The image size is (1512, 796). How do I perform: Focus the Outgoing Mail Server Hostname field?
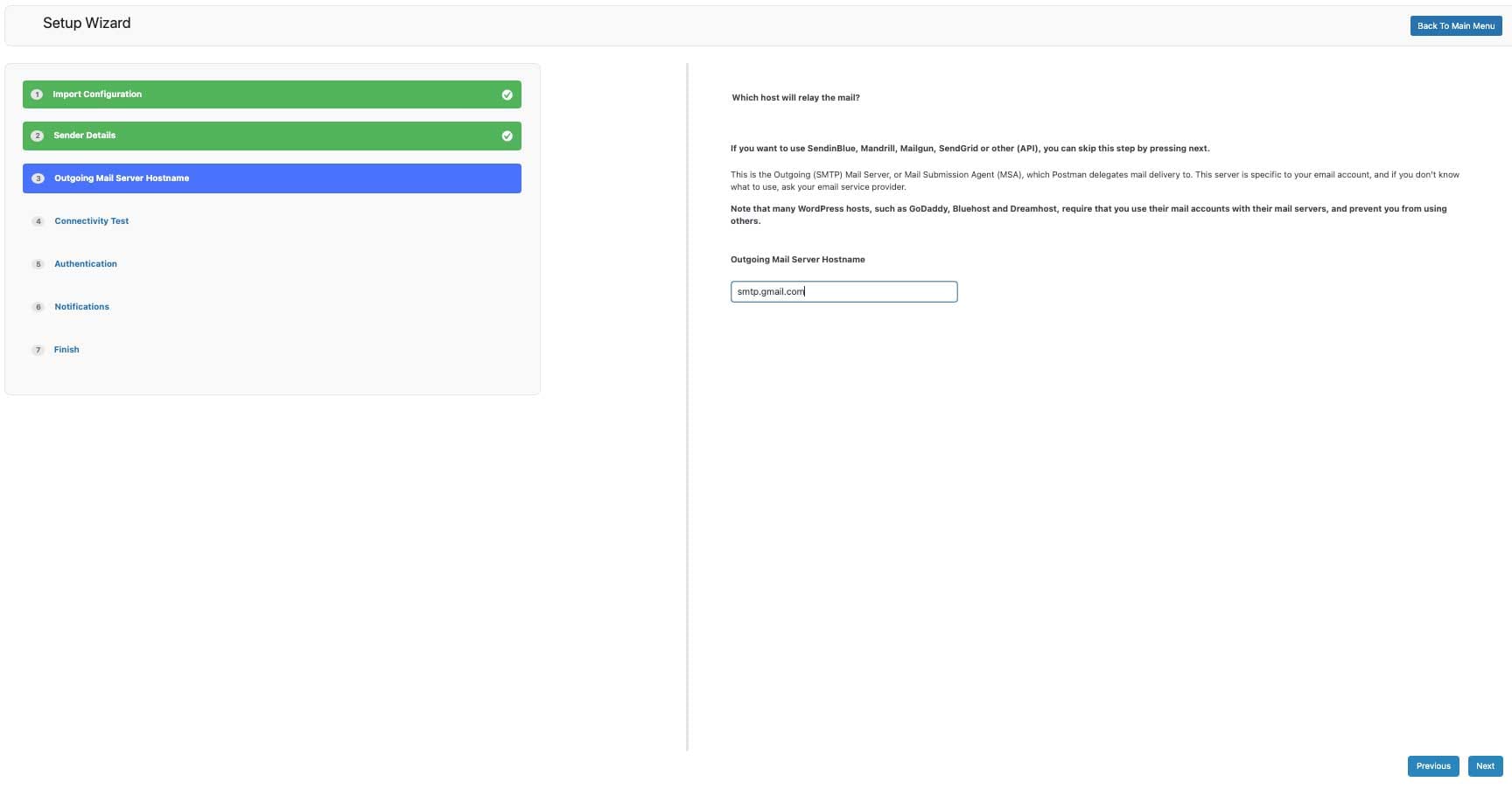[843, 292]
